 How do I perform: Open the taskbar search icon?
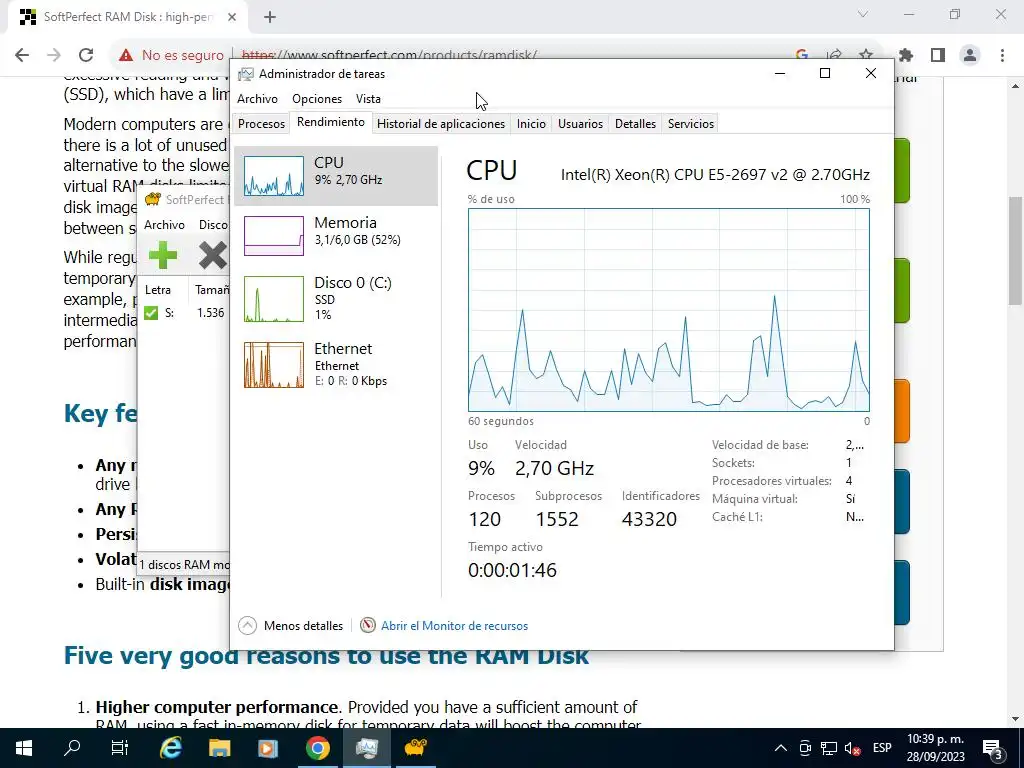click(72, 748)
